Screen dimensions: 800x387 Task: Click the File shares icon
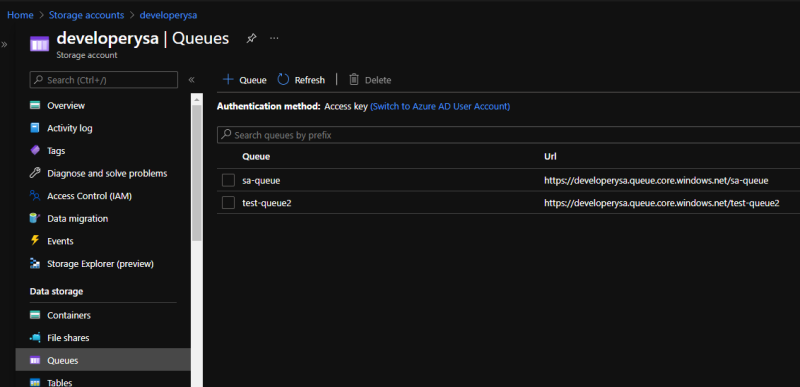(x=35, y=338)
